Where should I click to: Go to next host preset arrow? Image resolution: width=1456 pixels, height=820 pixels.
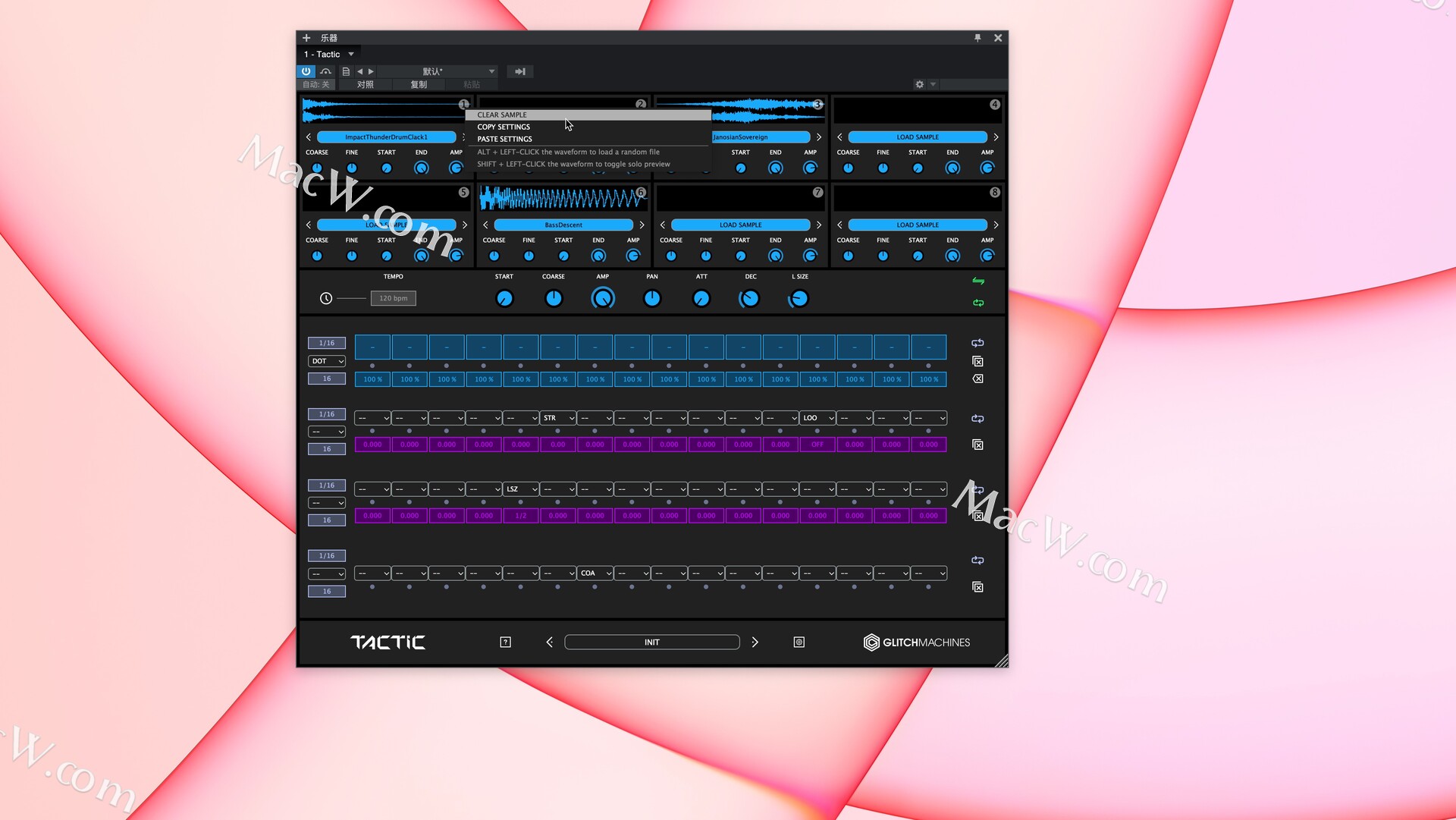371,71
